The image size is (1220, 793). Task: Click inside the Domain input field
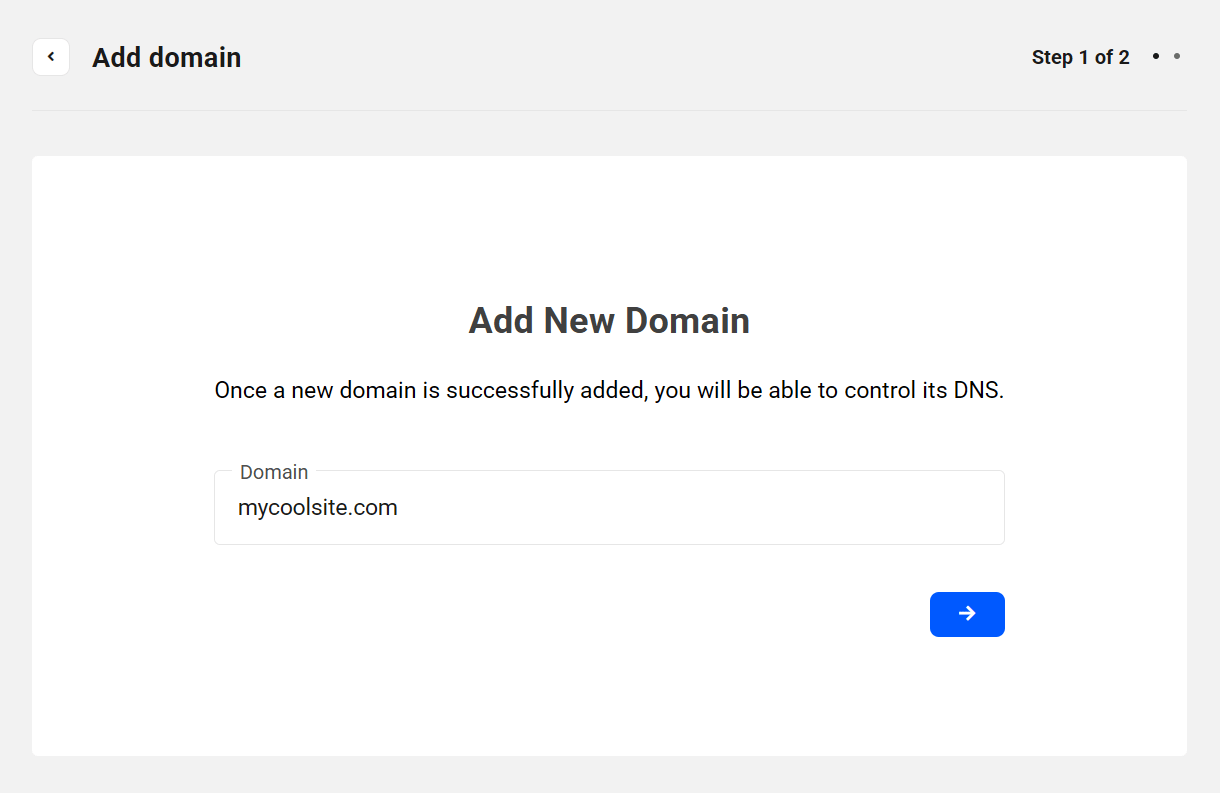click(x=608, y=508)
